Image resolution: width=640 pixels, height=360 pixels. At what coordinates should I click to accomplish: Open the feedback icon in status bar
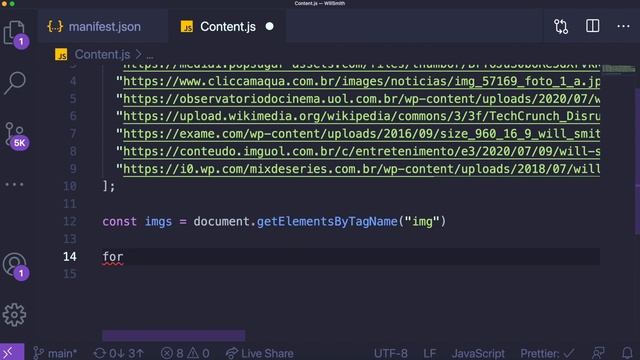point(598,353)
